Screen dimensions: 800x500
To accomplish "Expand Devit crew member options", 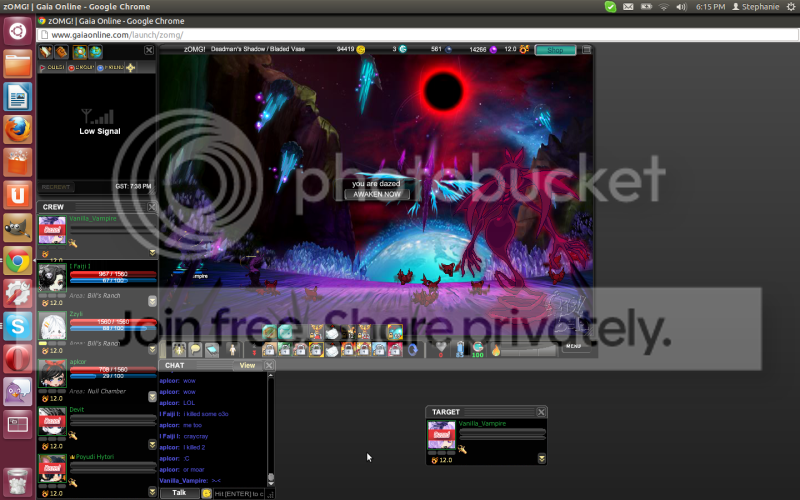I will click(x=152, y=444).
